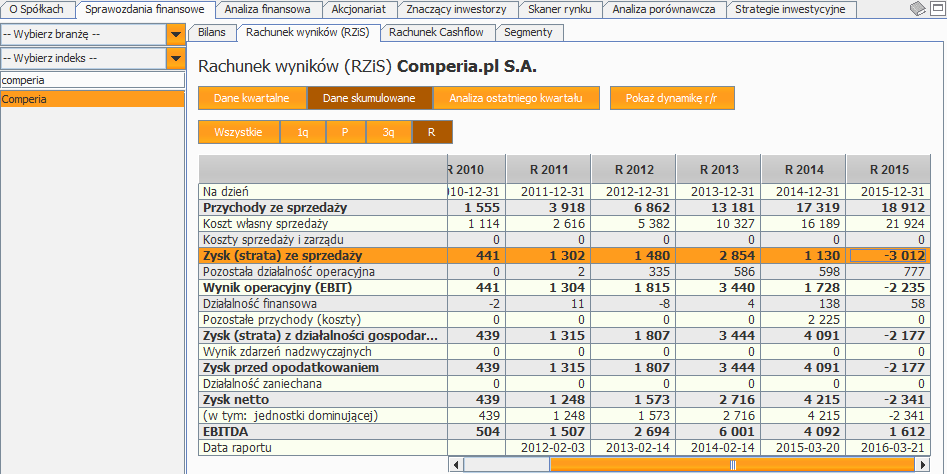Click the table's right scroll arrow
Screen dimensions: 947x474
pyautogui.click(x=922, y=464)
